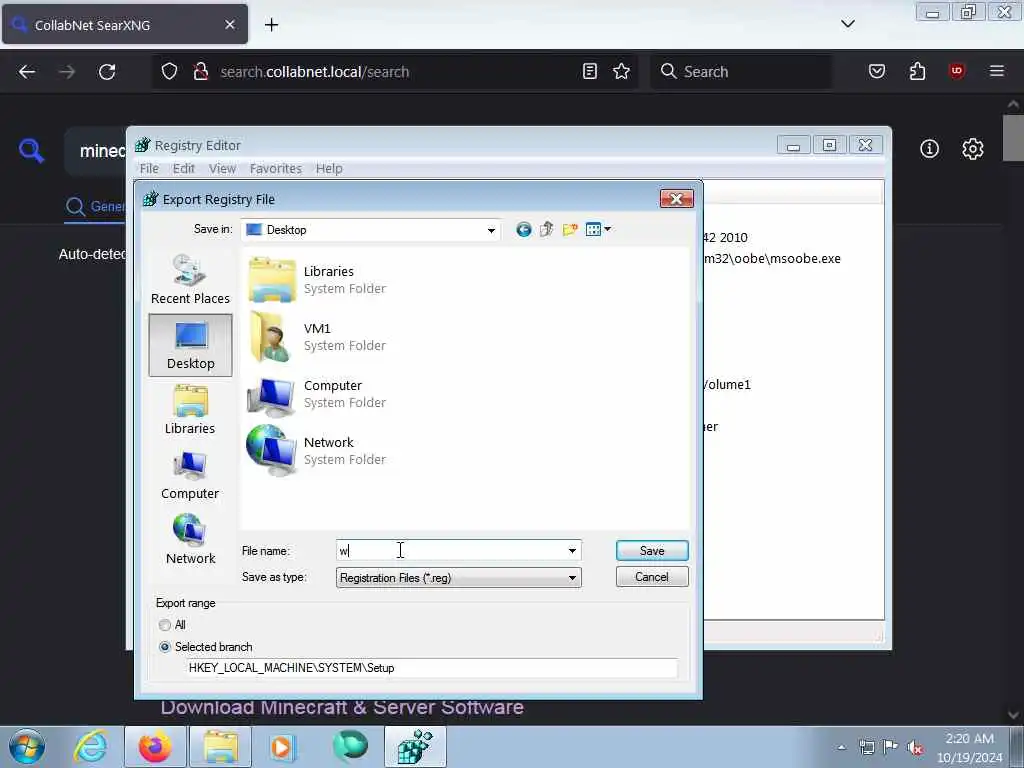Image resolution: width=1024 pixels, height=768 pixels.
Task: Select the Computer system folder item
Action: [317, 394]
